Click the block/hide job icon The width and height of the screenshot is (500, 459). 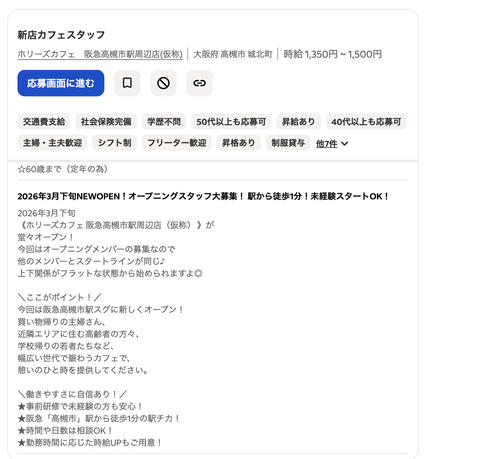click(x=163, y=83)
